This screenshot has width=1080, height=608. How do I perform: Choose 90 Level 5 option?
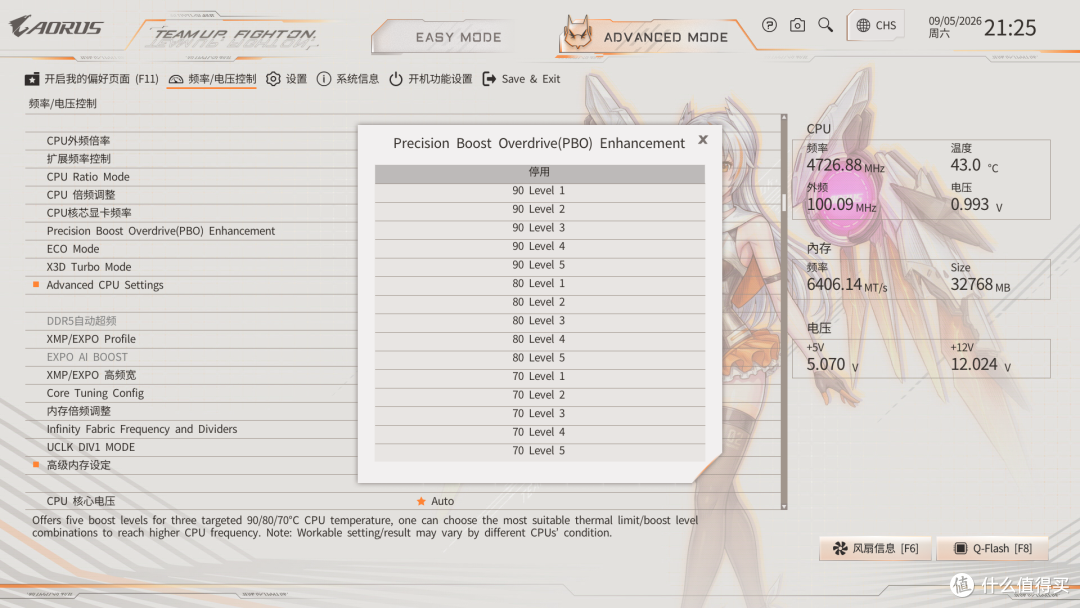pyautogui.click(x=539, y=265)
